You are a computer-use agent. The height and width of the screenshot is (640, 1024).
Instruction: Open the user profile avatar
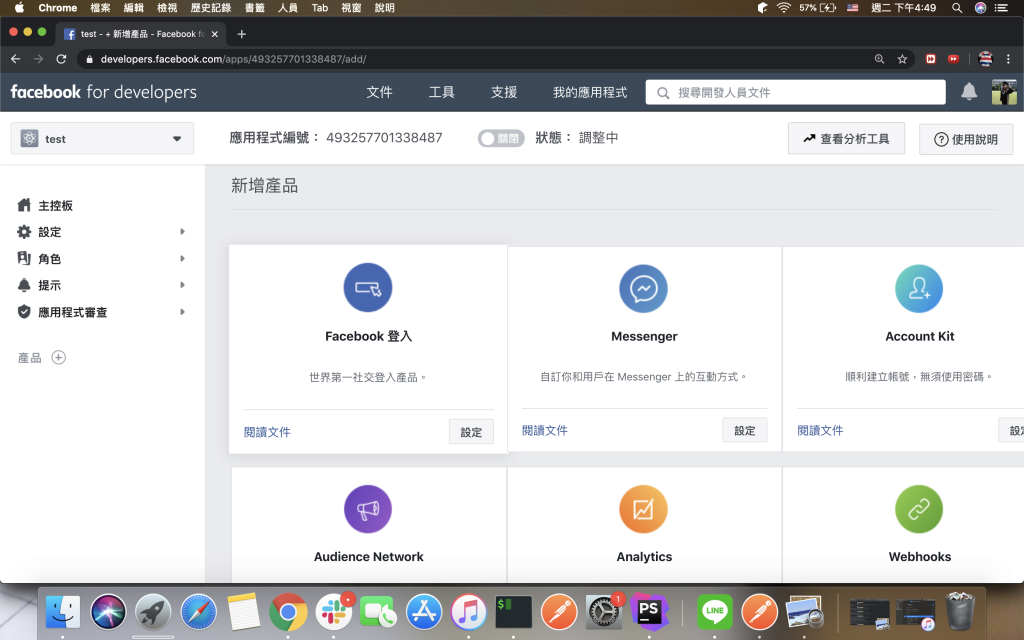[1004, 92]
